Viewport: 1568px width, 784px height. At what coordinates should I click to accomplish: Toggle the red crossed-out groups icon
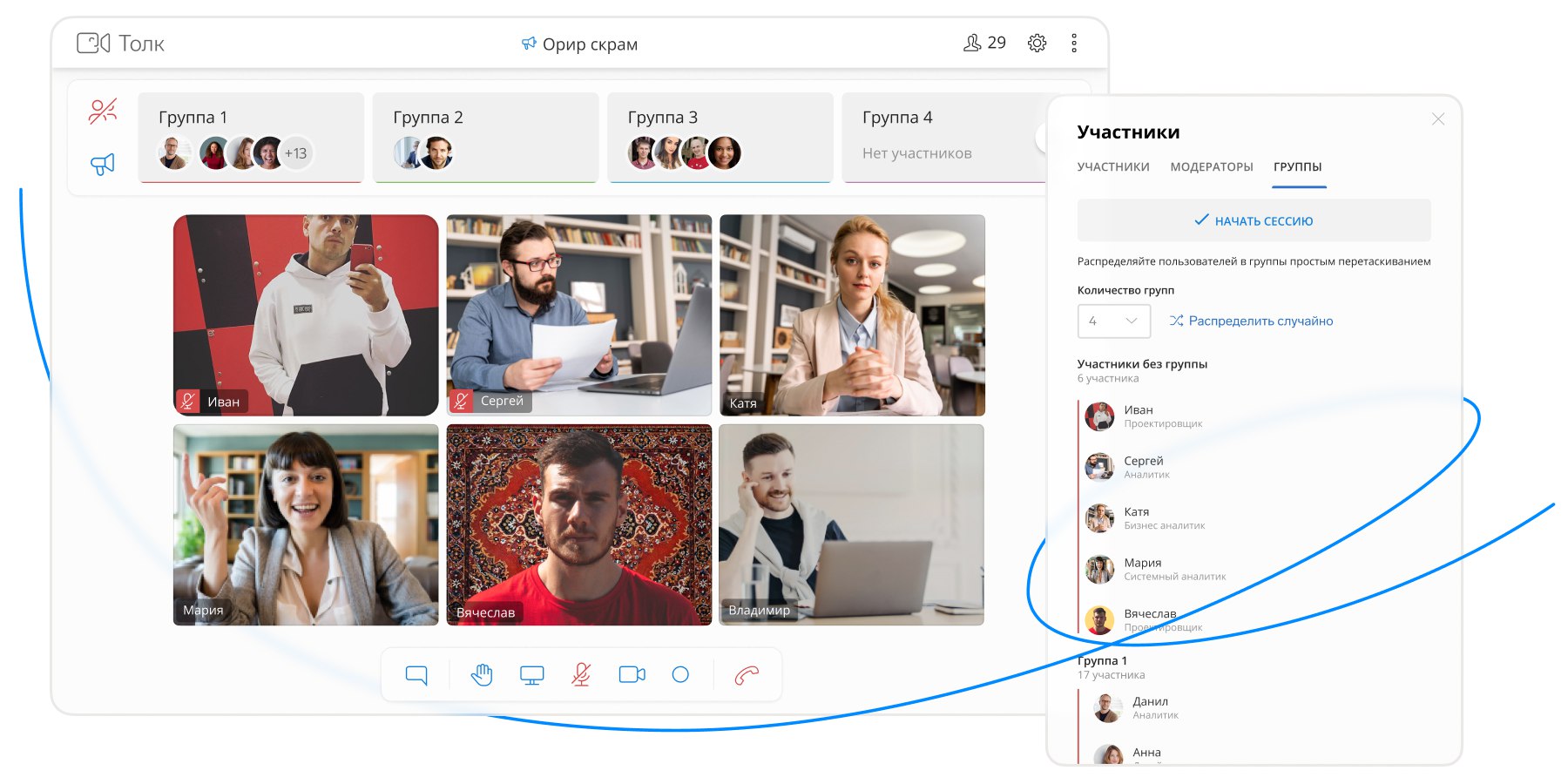pos(103,112)
